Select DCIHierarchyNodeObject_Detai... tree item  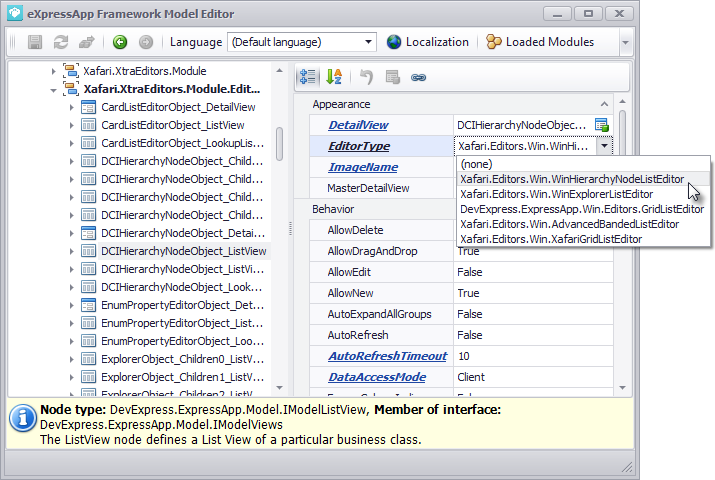coord(182,233)
